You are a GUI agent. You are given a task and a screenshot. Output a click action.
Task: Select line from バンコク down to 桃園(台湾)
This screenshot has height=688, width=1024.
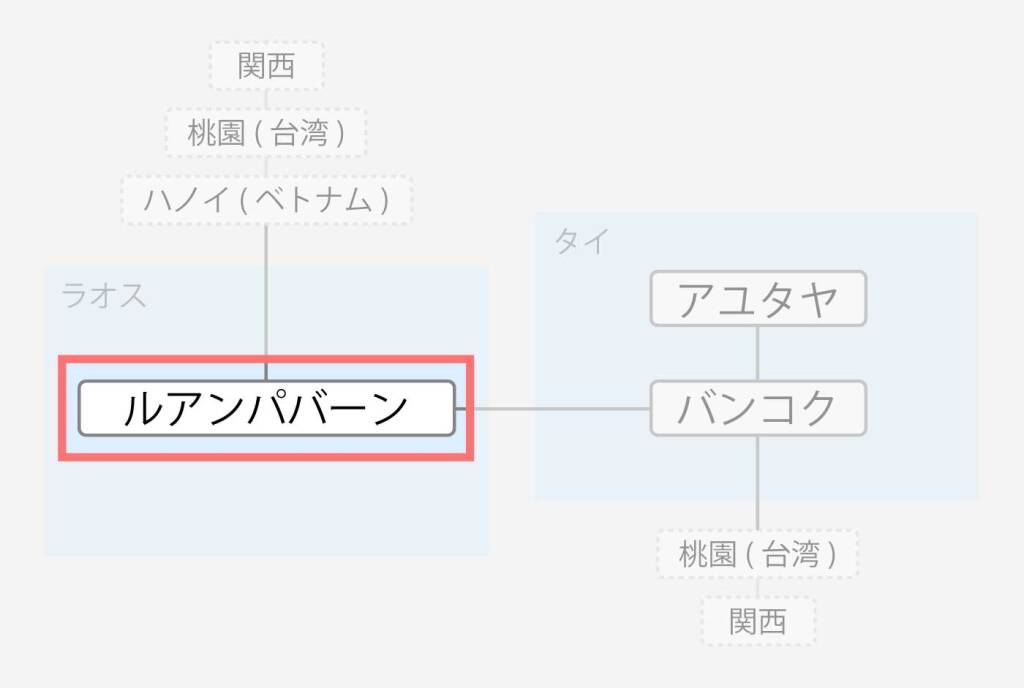pos(758,483)
